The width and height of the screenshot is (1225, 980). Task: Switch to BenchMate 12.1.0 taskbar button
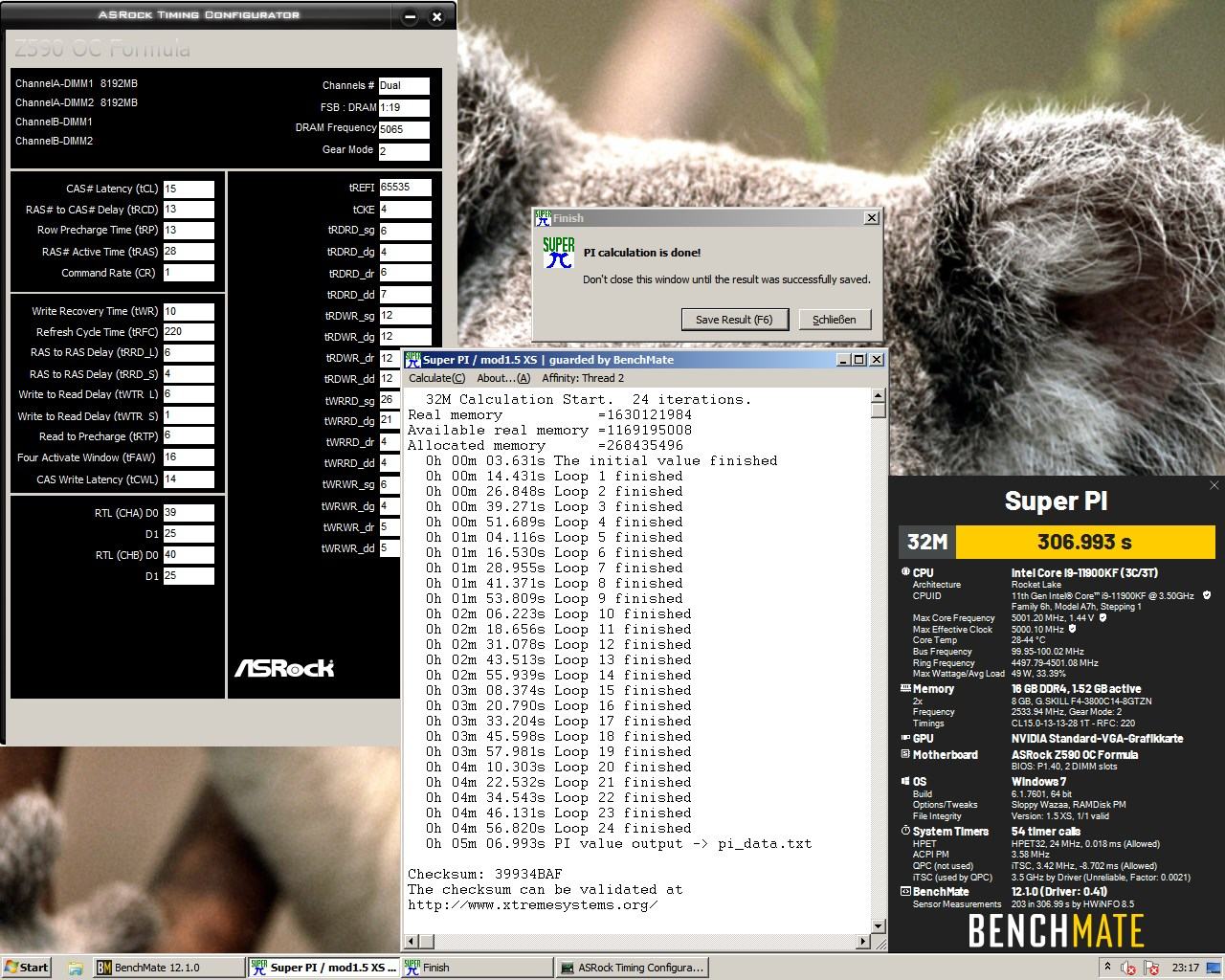pos(167,968)
